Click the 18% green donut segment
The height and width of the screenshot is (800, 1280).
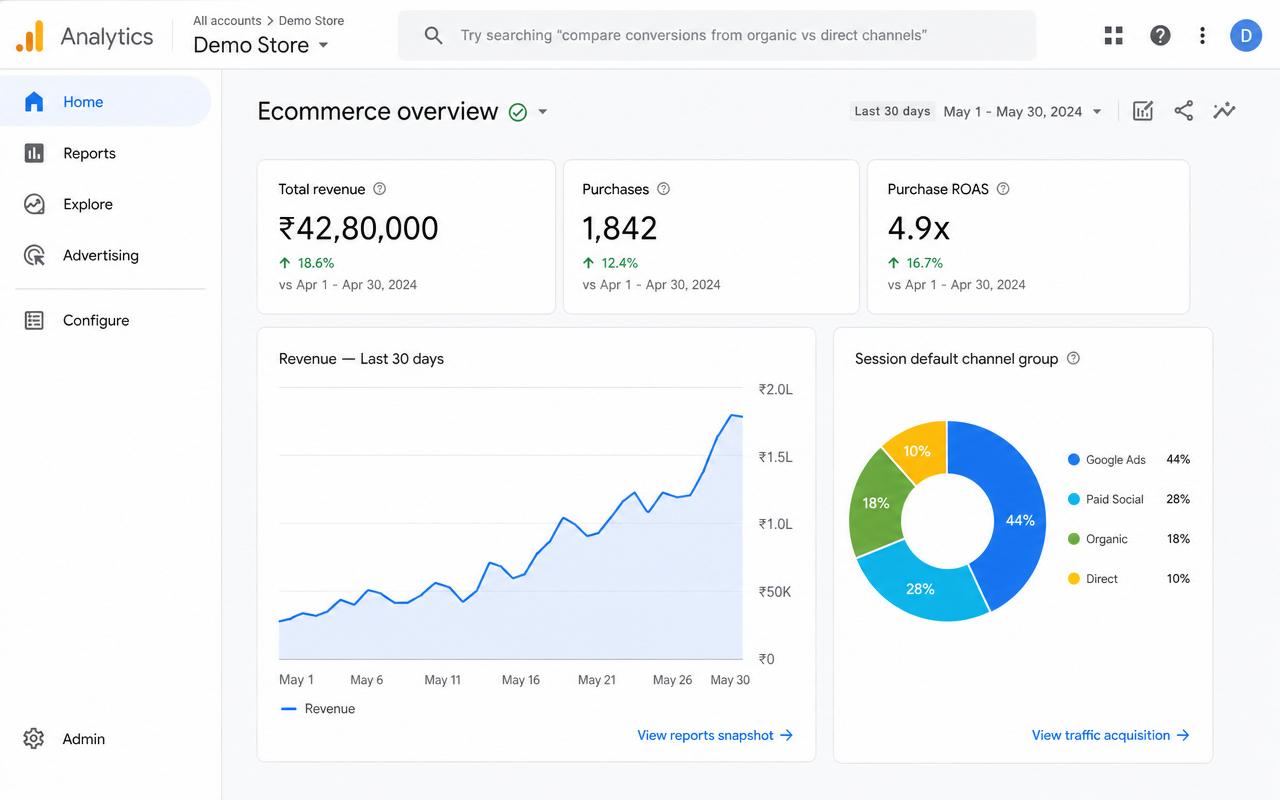tap(877, 505)
